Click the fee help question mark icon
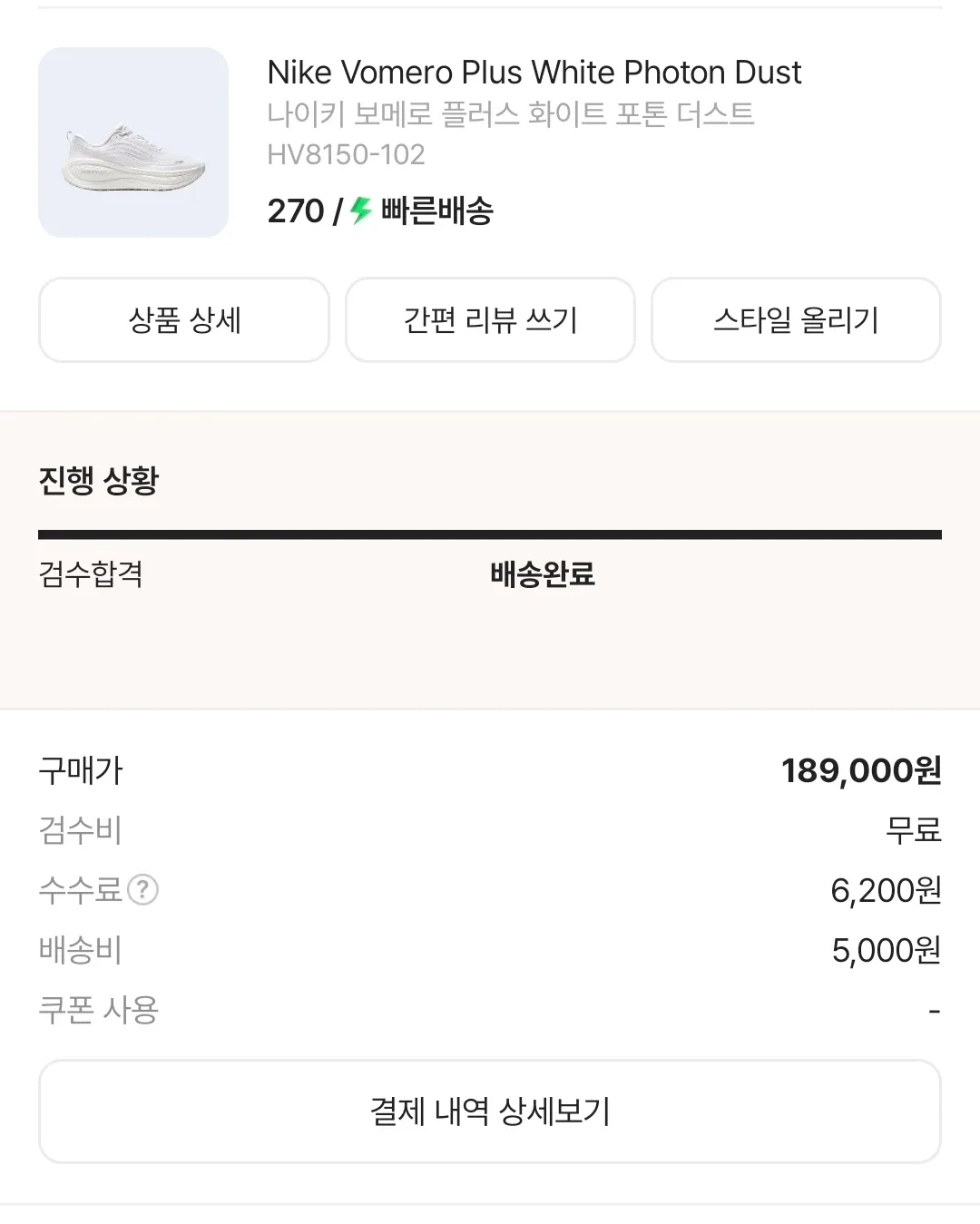Viewport: 980px width, 1224px height. (142, 890)
